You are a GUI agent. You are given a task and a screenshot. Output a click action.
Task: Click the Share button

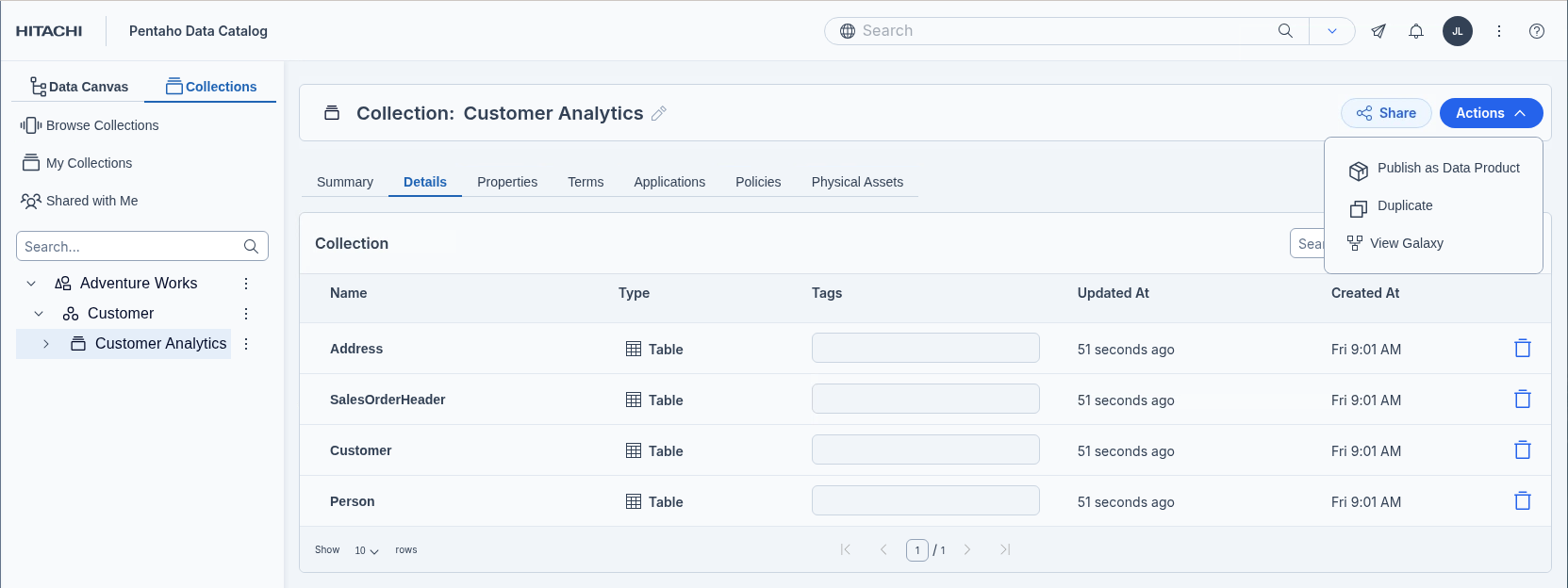click(x=1385, y=113)
